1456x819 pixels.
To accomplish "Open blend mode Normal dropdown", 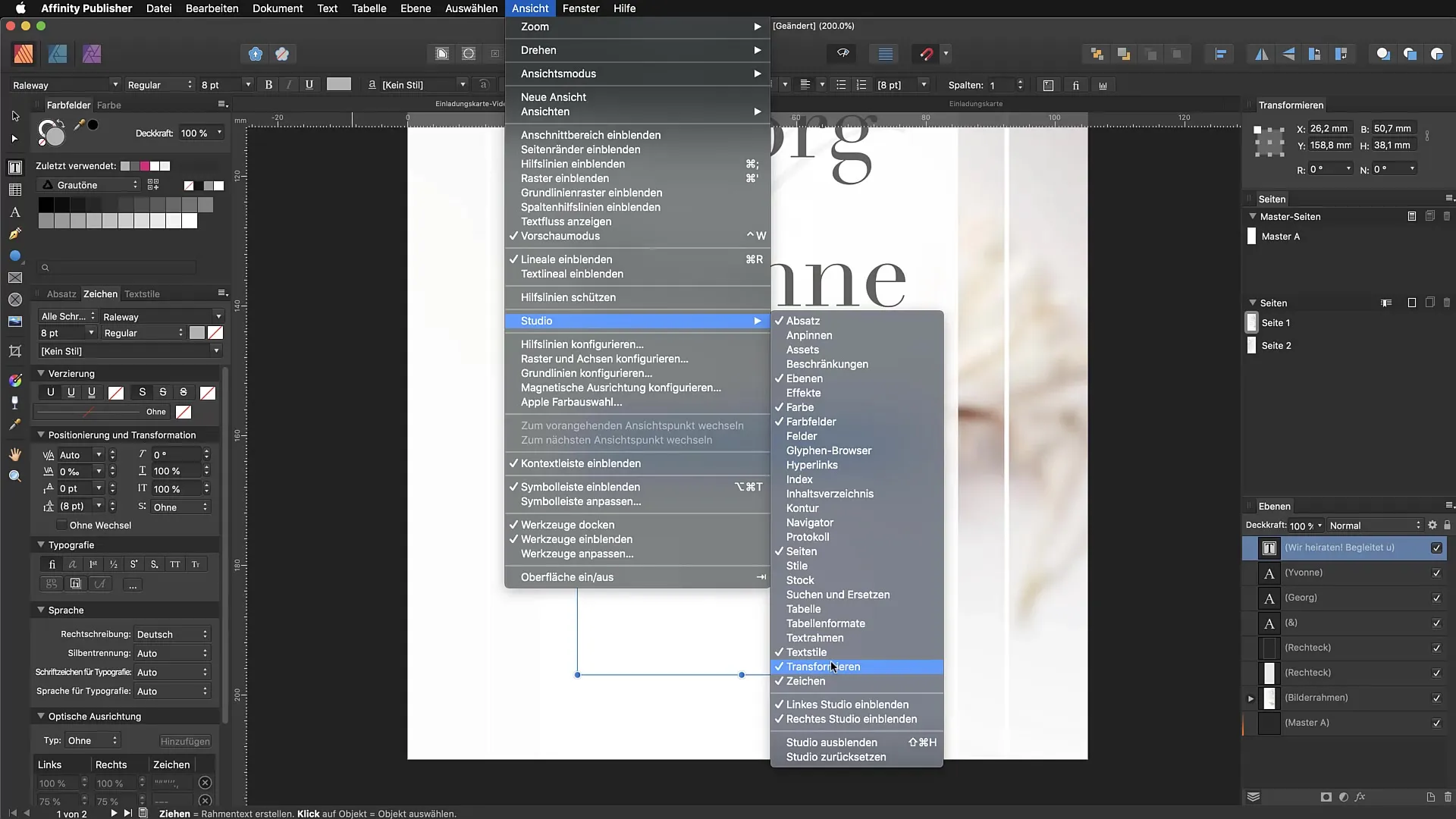I will click(1375, 526).
